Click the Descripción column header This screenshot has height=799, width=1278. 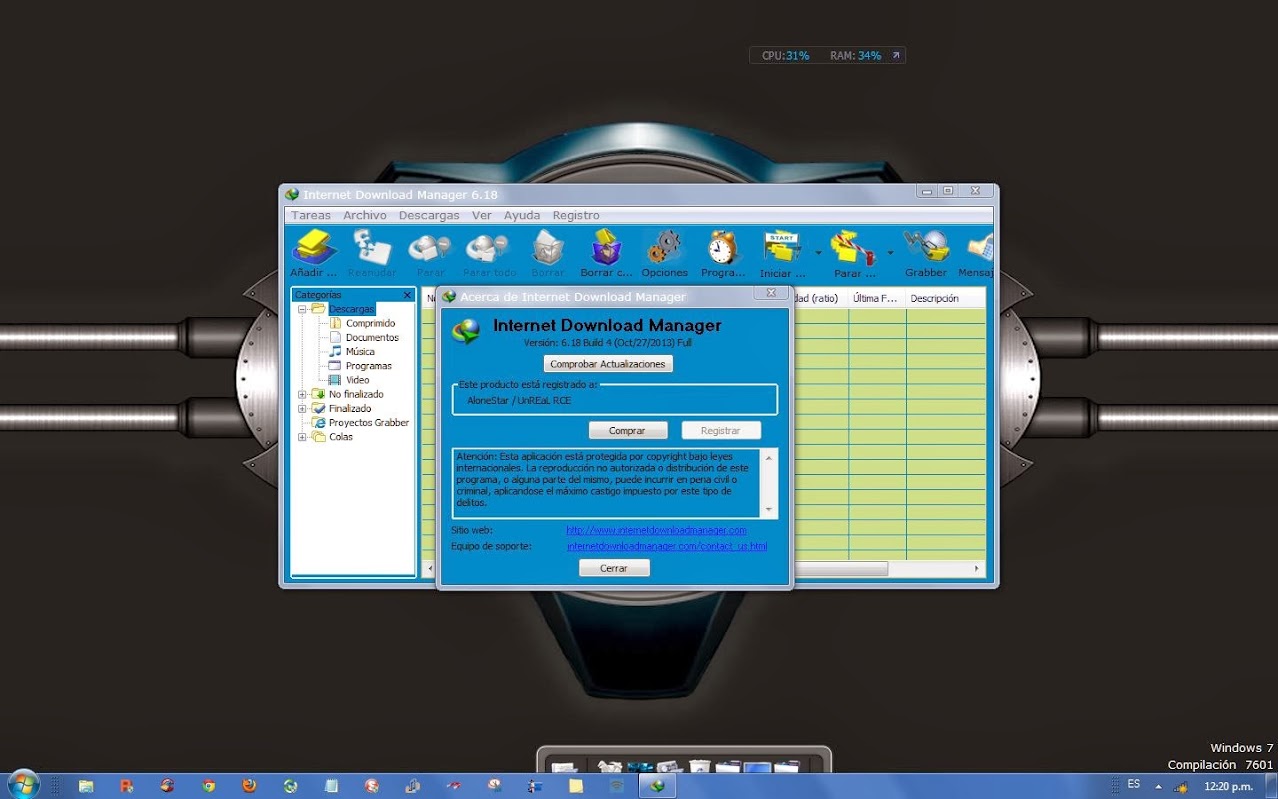point(945,298)
